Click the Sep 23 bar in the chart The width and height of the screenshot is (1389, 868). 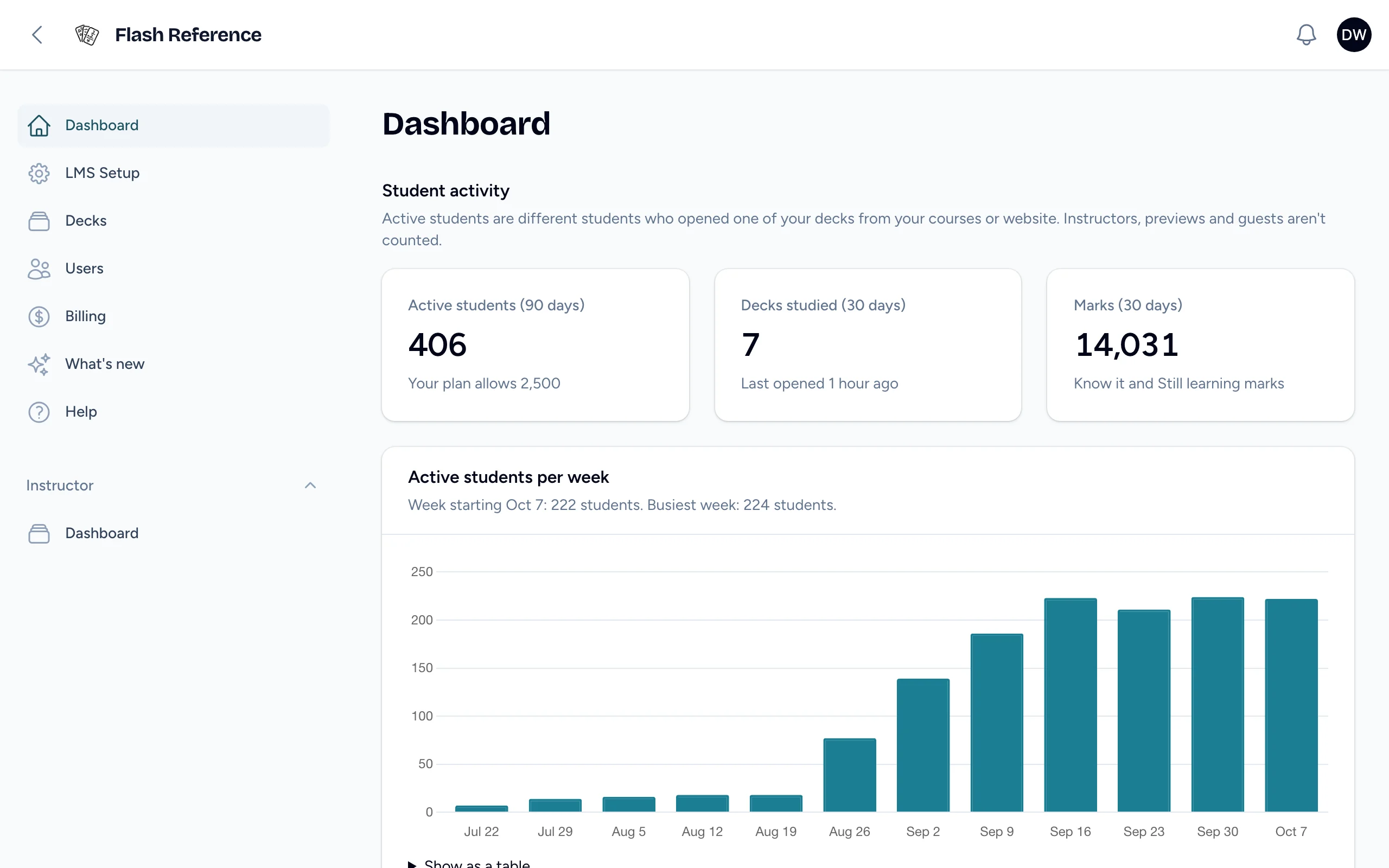tap(1143, 710)
